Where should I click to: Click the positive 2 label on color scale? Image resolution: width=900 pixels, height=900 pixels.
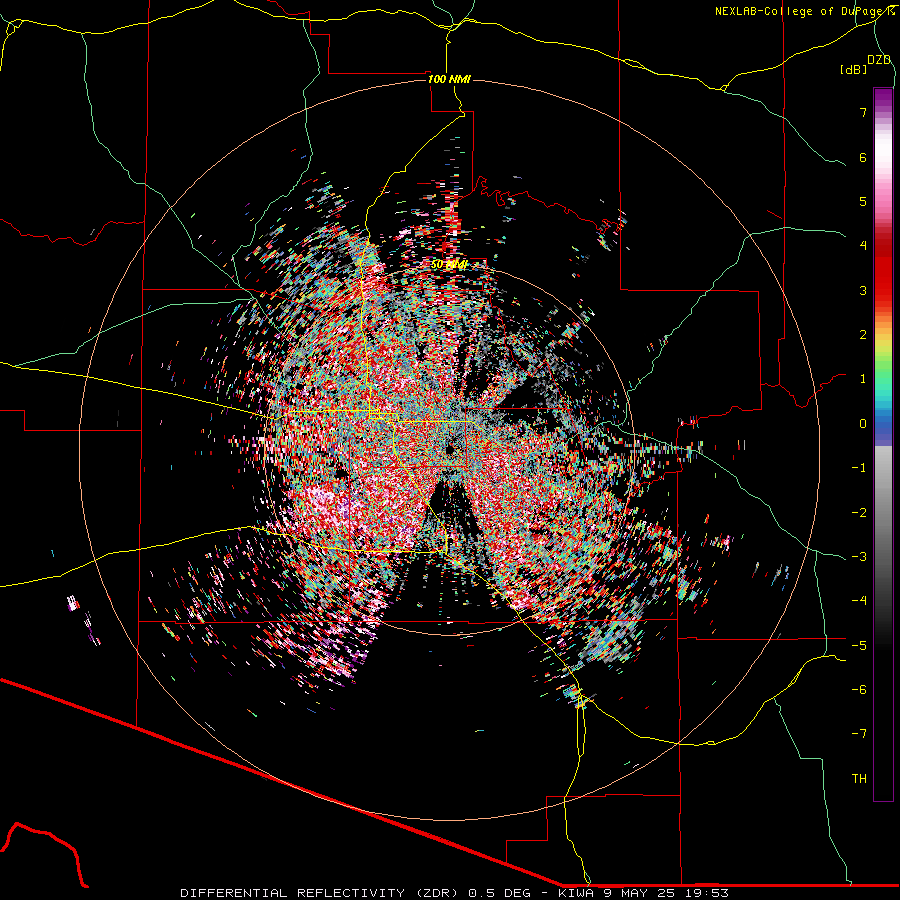(863, 335)
